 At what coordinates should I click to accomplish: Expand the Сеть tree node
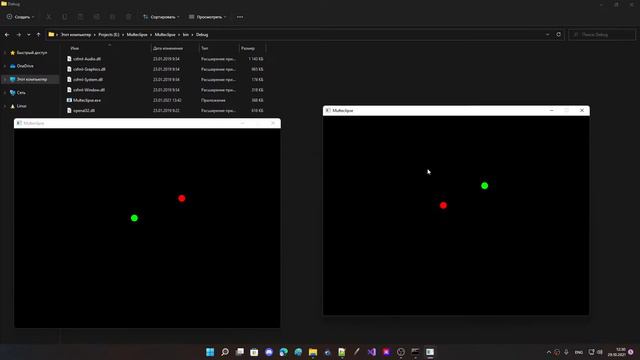pyautogui.click(x=5, y=93)
